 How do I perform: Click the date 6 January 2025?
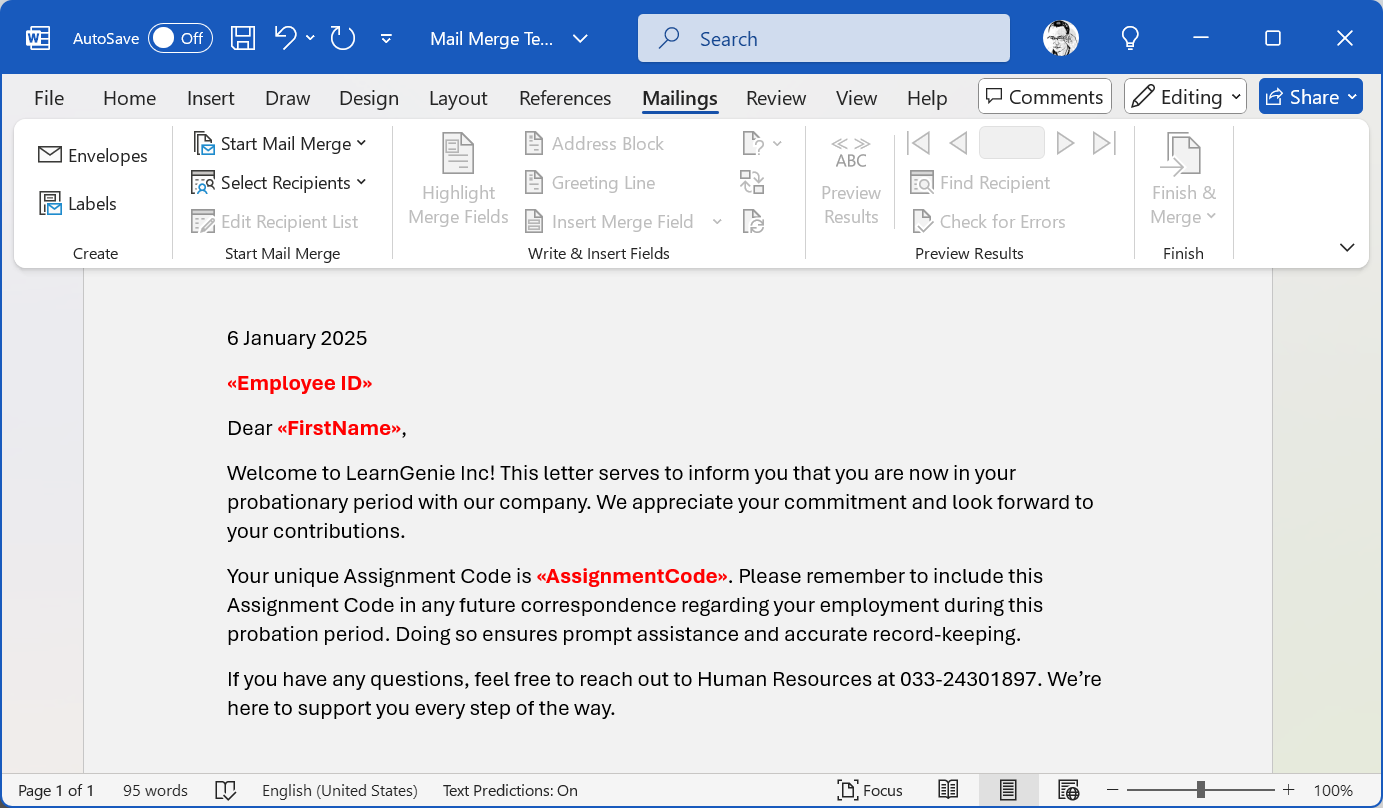coord(297,338)
